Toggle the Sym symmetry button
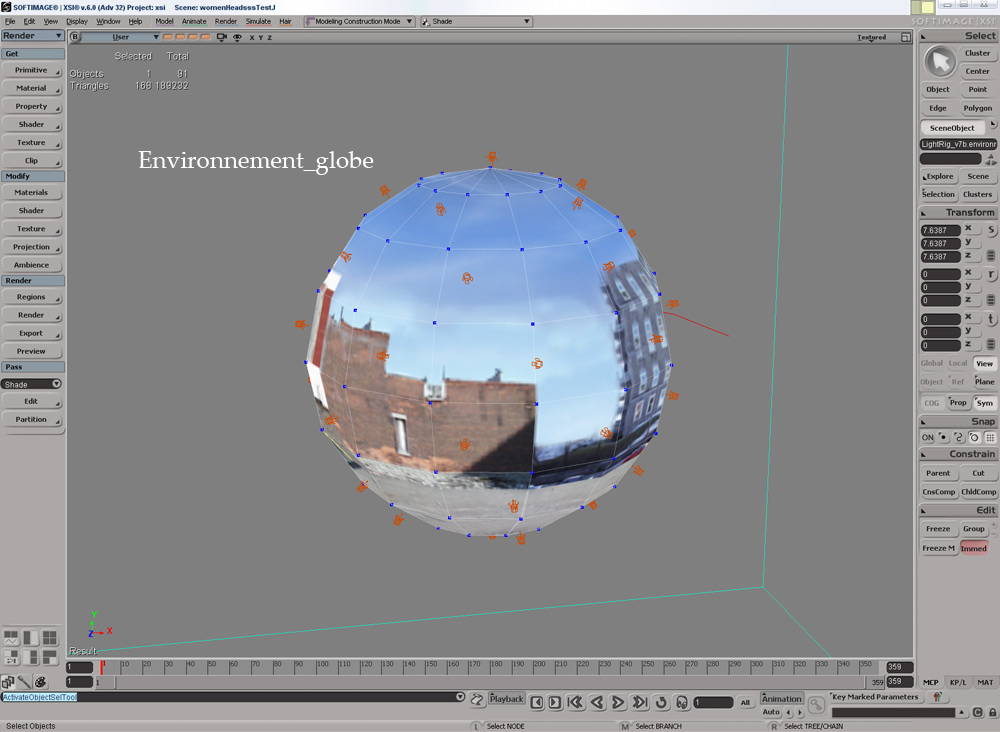Image resolution: width=1000 pixels, height=732 pixels. coord(985,402)
